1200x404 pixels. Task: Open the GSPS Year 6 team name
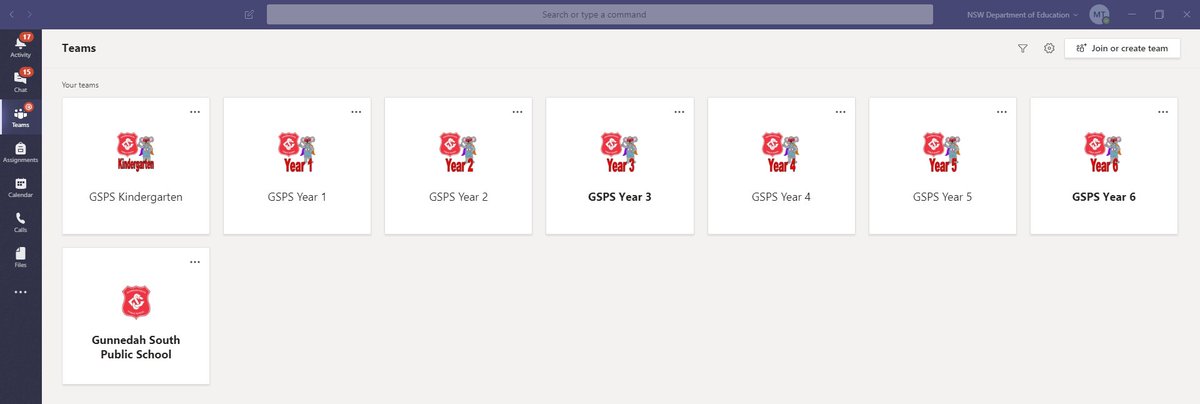1104,197
